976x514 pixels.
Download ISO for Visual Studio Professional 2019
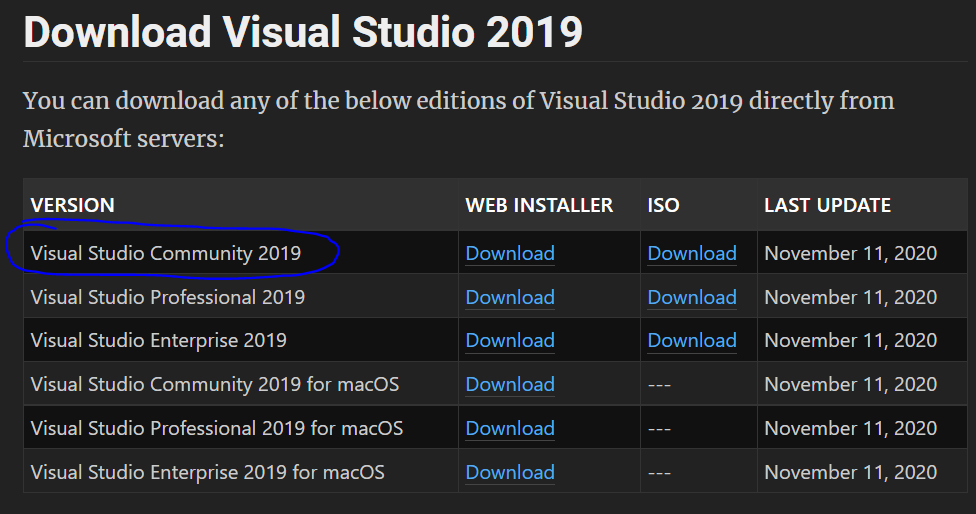[x=692, y=297]
